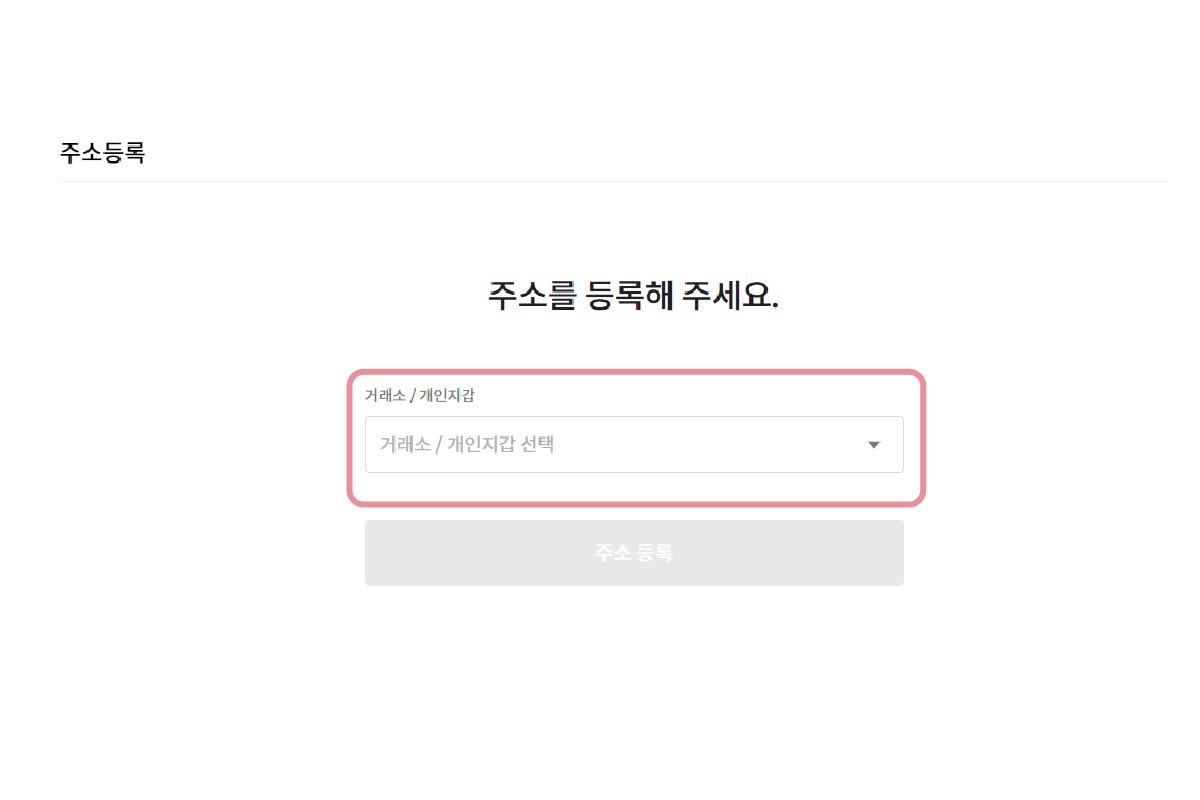Click the 거래소 / 개인지갑 field label

[x=420, y=395]
